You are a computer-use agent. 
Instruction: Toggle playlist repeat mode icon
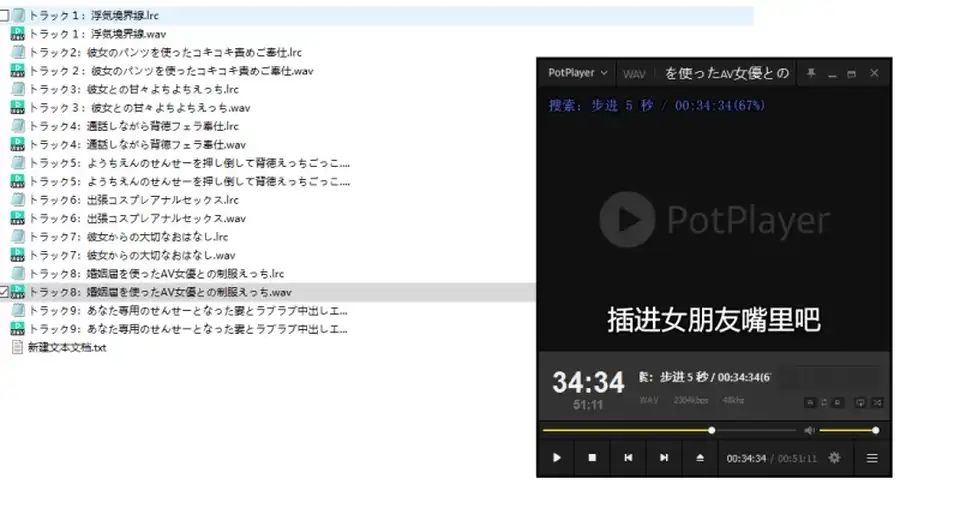pos(860,403)
